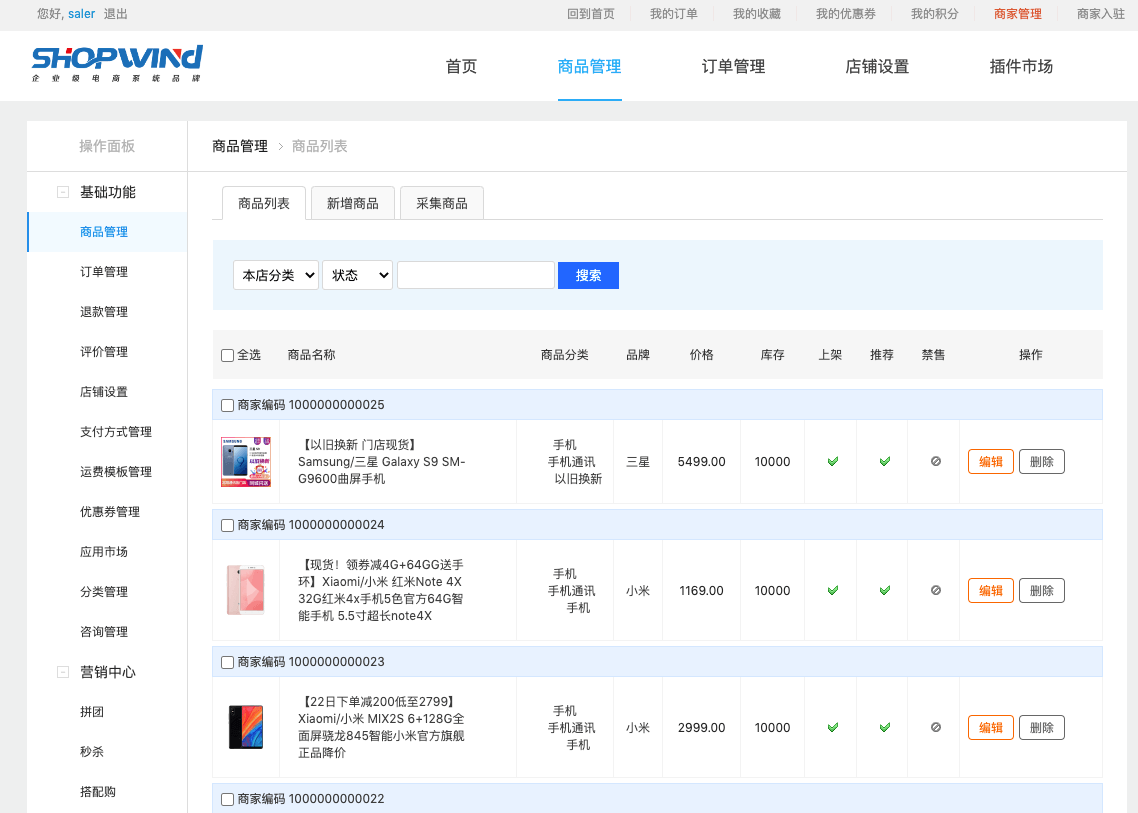The width and height of the screenshot is (1138, 813).
Task: Switch to the 新增商品 tab
Action: 353,203
